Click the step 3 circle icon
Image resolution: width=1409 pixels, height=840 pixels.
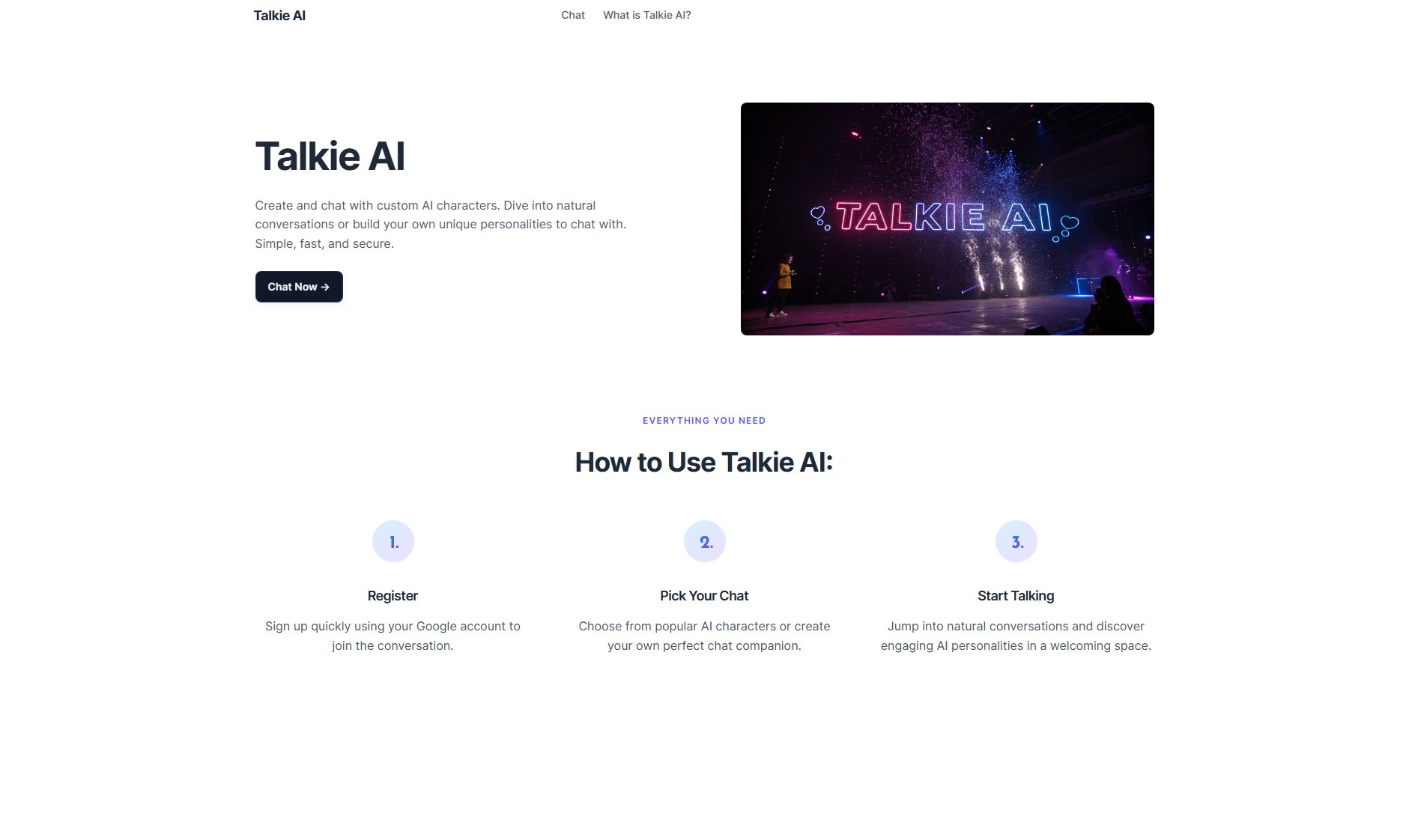pos(1016,541)
